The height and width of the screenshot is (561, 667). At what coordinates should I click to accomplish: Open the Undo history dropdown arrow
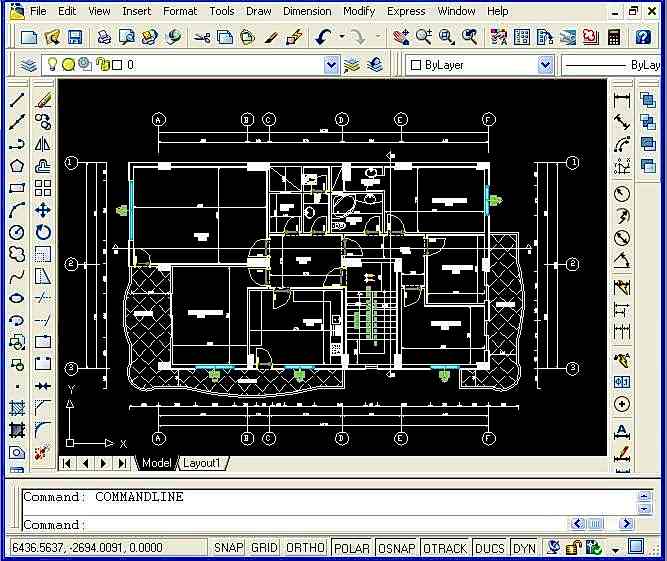341,37
